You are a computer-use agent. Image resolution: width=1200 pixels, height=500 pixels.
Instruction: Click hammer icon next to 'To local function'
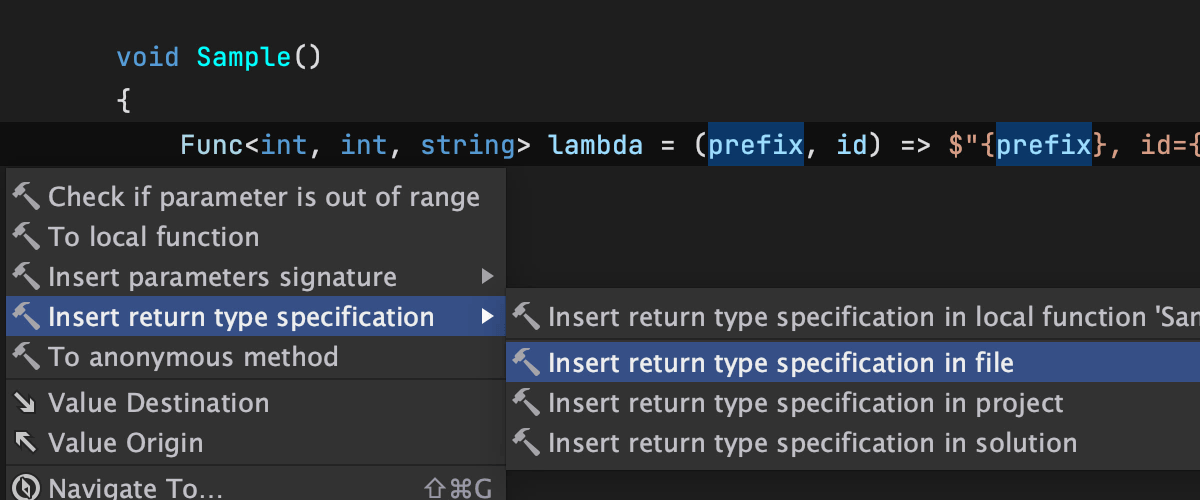[x=26, y=237]
